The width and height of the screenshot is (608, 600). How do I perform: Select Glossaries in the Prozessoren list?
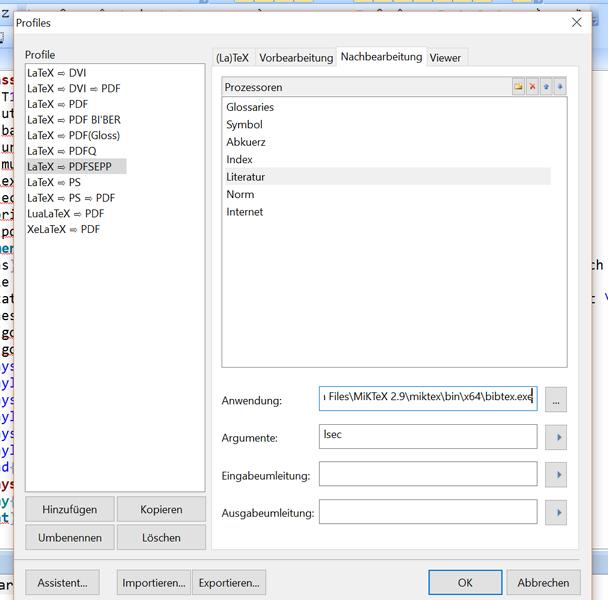250,107
